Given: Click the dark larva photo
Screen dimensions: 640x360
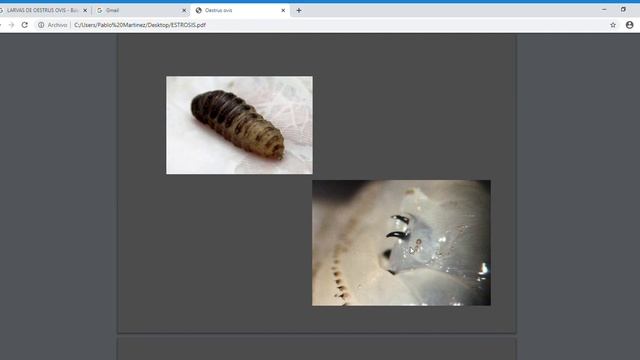Looking at the screenshot, I should point(239,125).
